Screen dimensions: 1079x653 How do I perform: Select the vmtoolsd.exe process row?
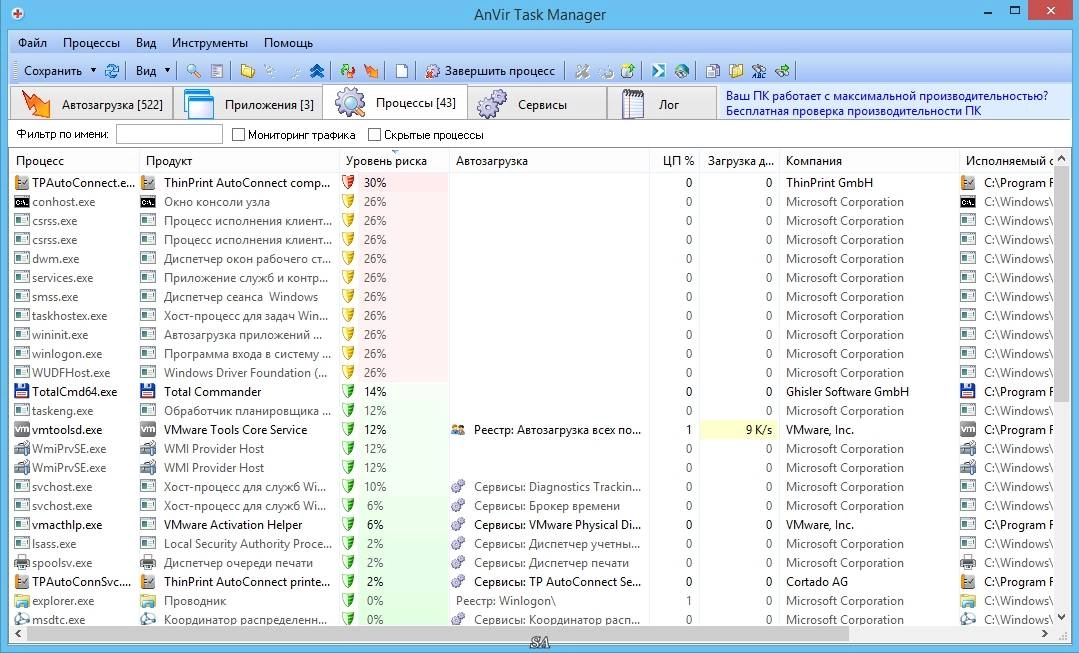(531, 429)
